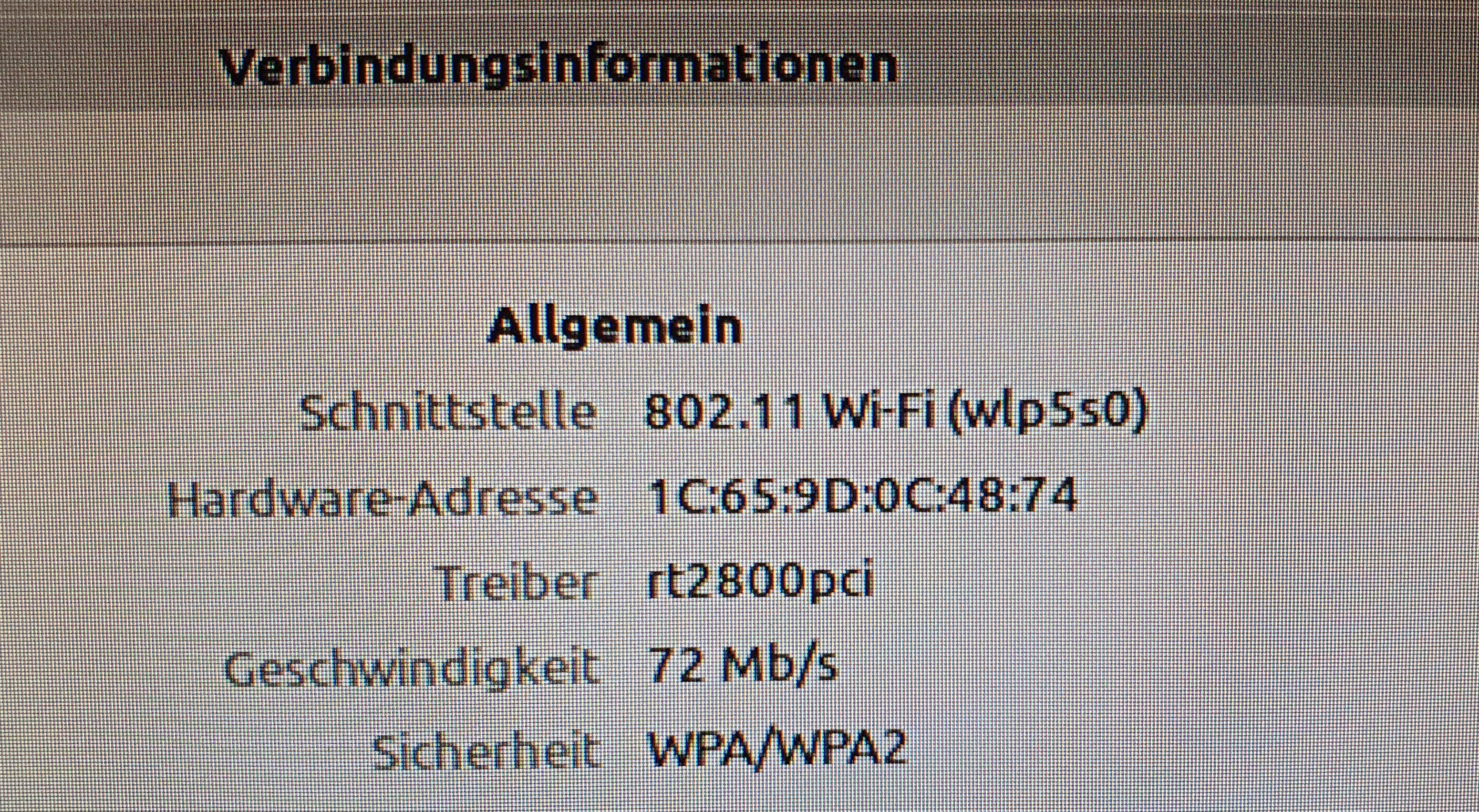Viewport: 1479px width, 812px height.
Task: Click the 802.11 number in Schnittstelle row
Action: pos(724,411)
